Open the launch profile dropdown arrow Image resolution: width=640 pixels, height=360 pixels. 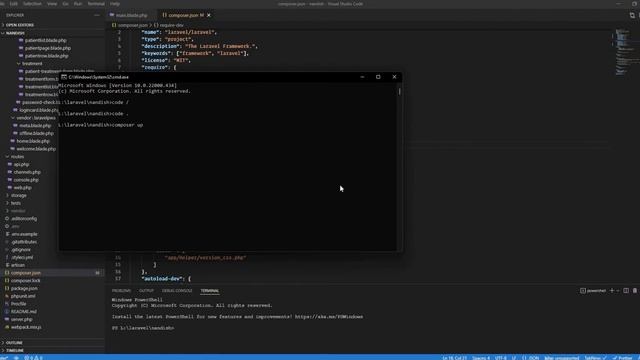[x=618, y=291]
